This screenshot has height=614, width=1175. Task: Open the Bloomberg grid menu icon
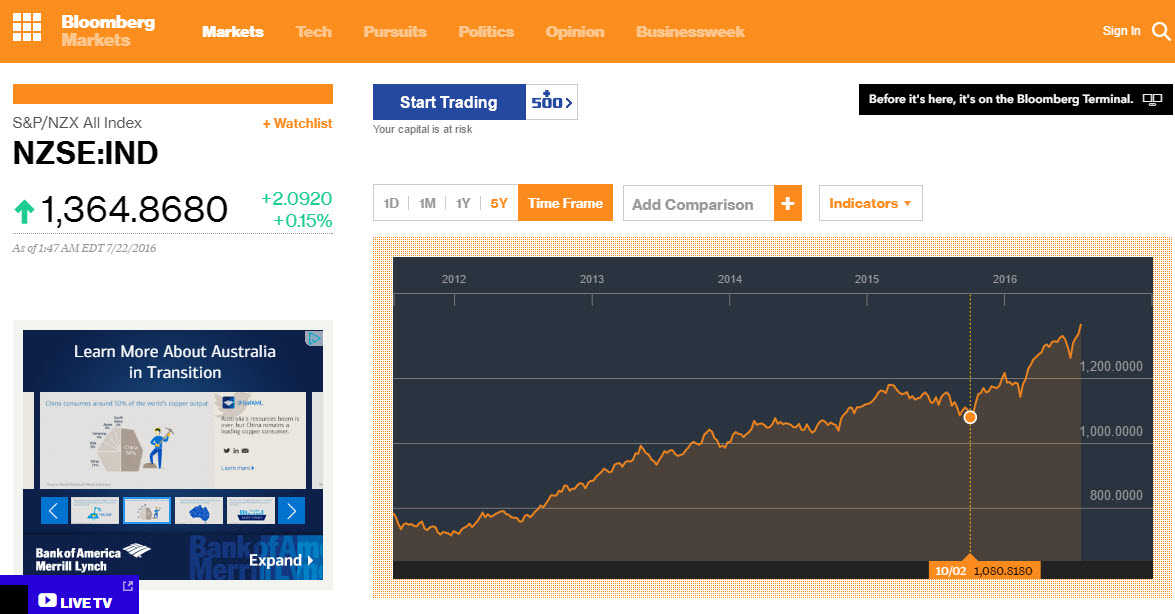point(27,28)
